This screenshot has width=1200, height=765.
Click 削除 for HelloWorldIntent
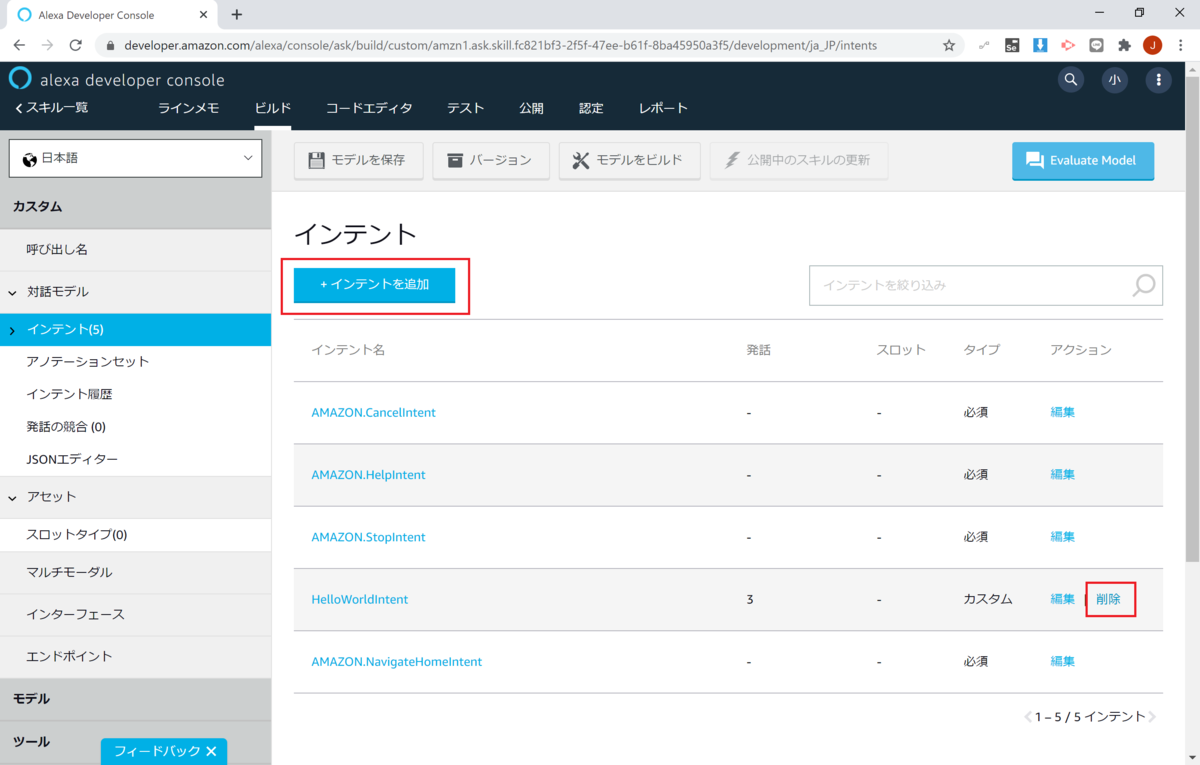click(1108, 599)
